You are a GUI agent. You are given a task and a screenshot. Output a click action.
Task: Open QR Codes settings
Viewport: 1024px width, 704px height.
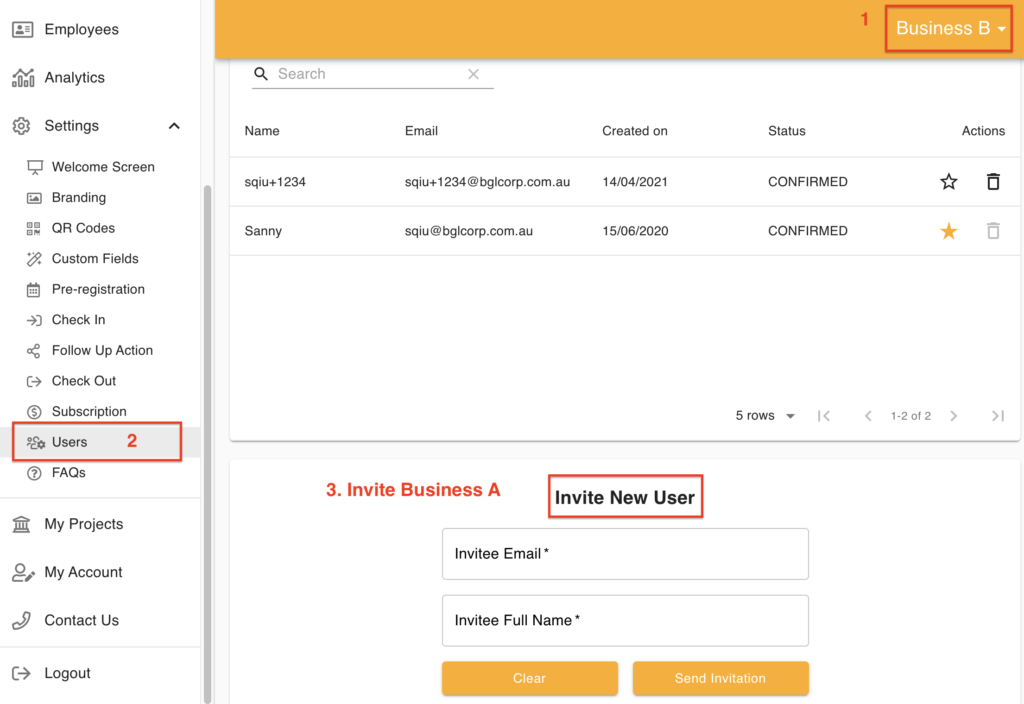pyautogui.click(x=83, y=228)
